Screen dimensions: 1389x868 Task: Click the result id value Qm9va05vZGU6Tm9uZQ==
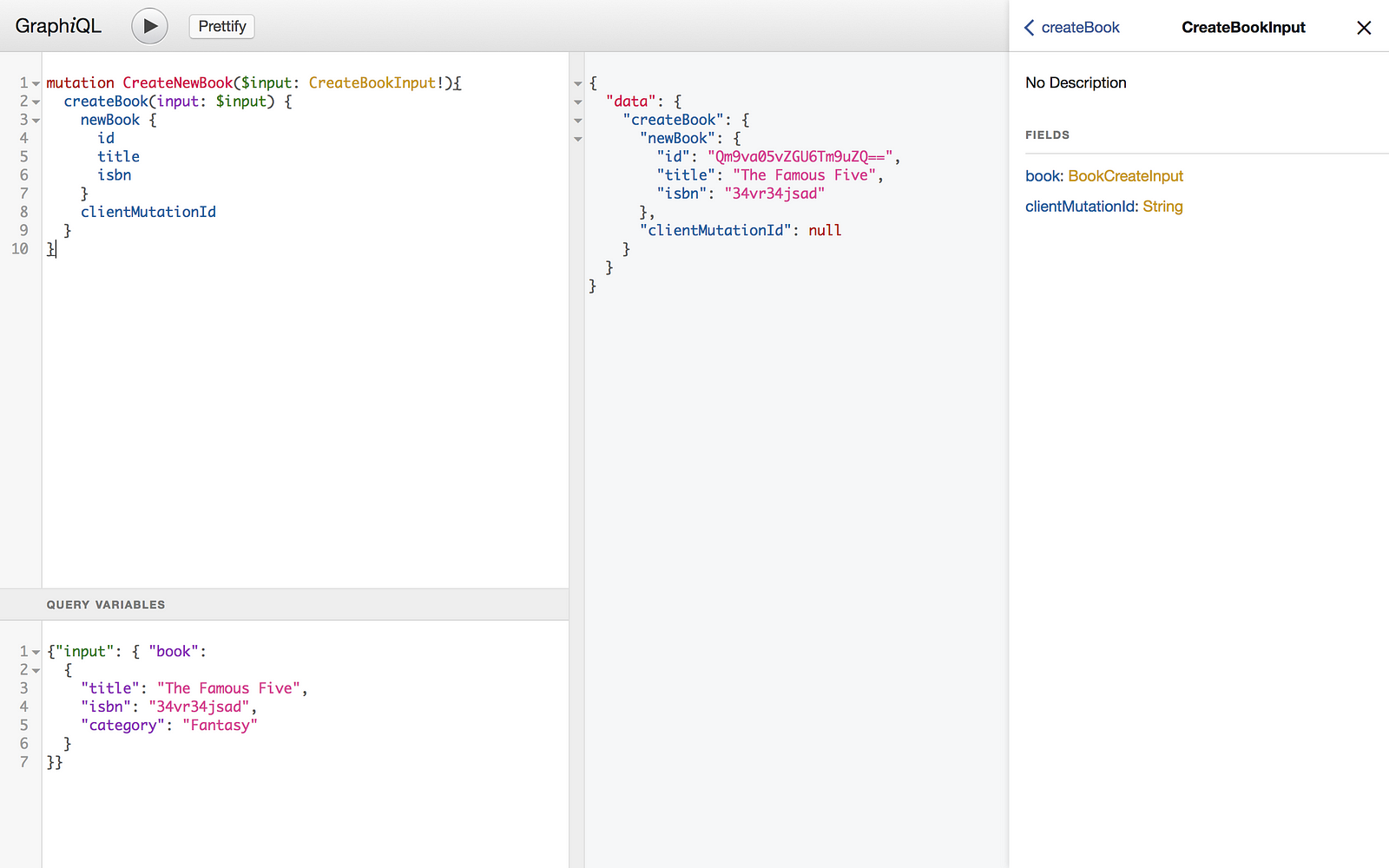pyautogui.click(x=800, y=157)
